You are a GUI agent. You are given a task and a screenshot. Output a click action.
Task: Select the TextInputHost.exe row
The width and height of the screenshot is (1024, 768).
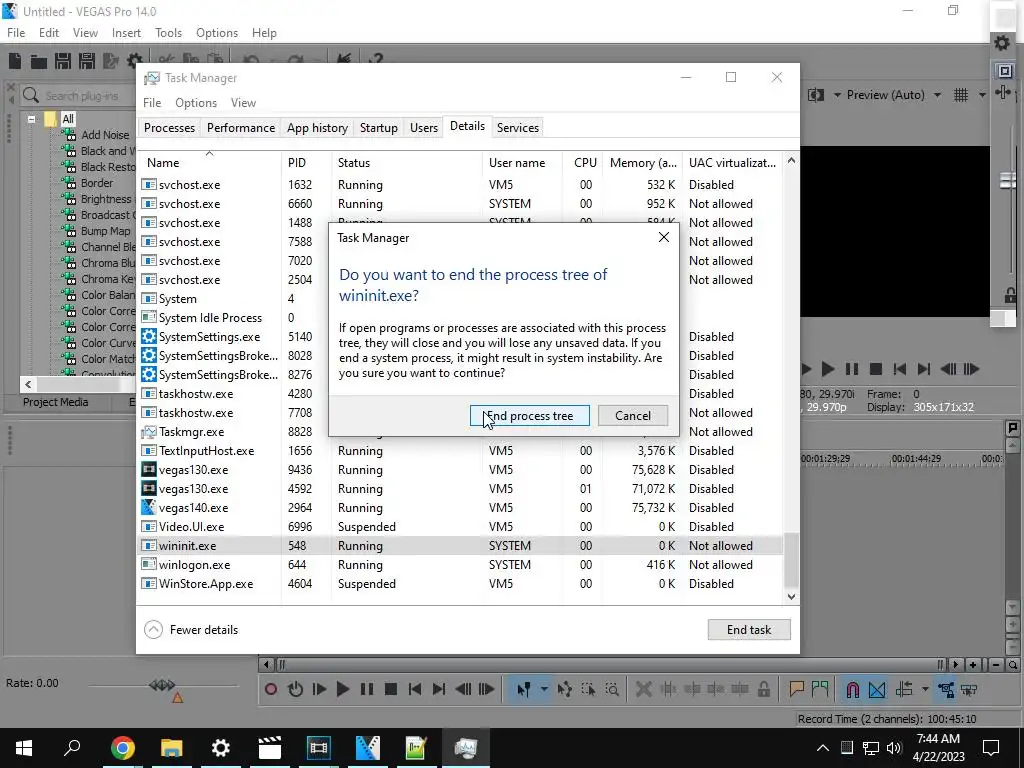[x=460, y=451]
